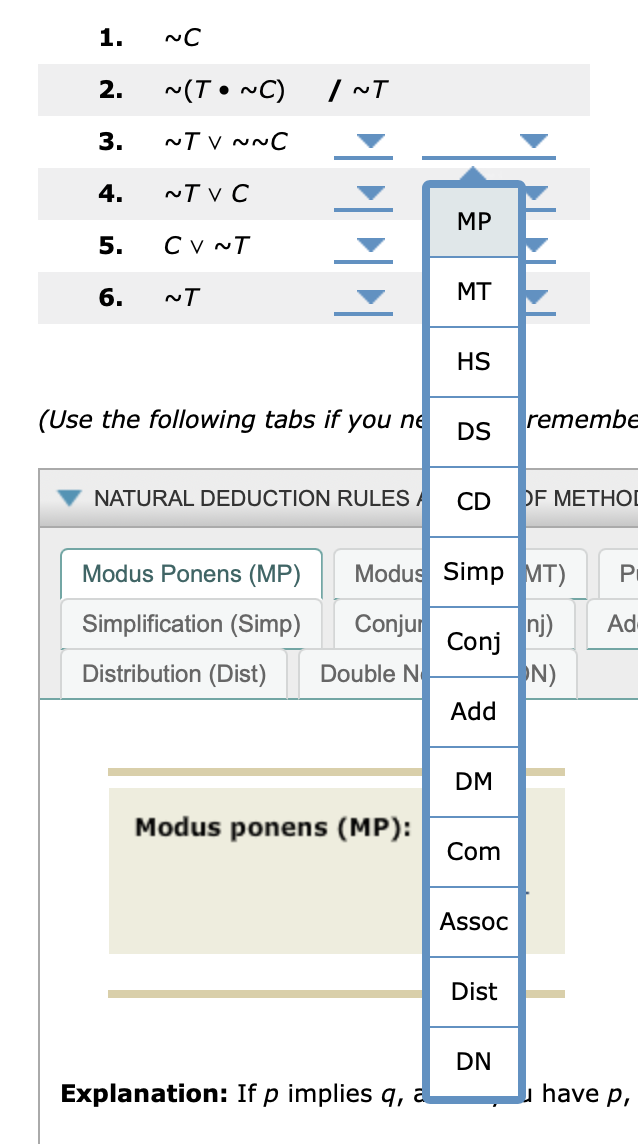Collapse the NATURAL DEDUCTION RULES panel
The height and width of the screenshot is (1144, 638).
68,497
